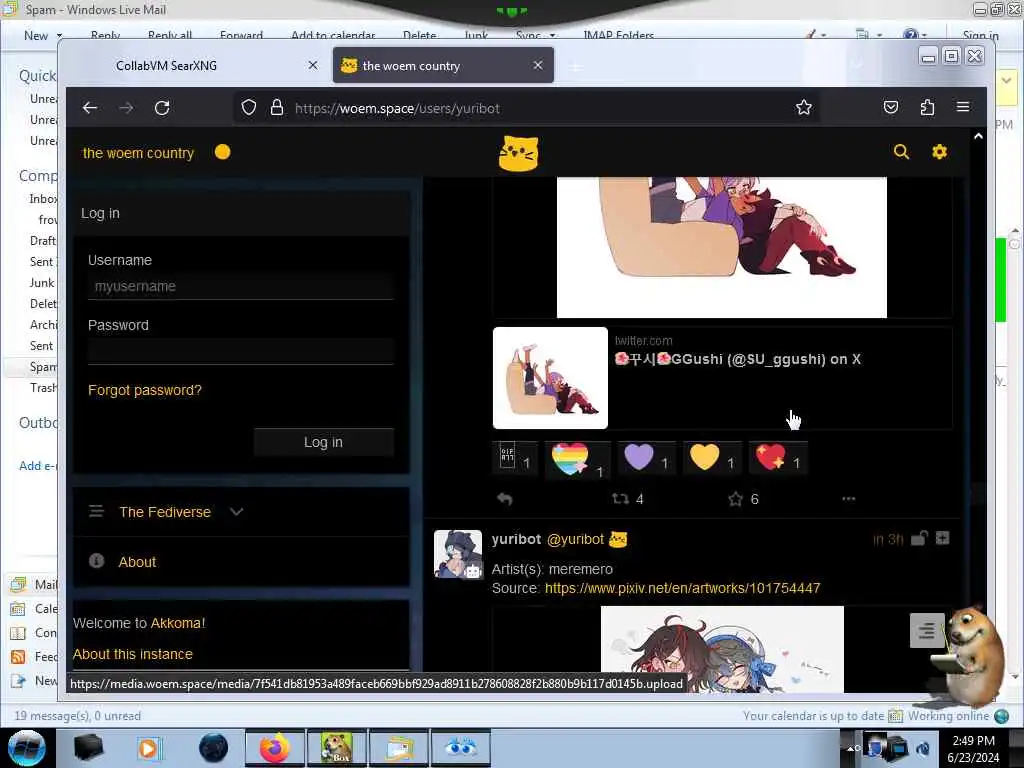Open Mail section in Live Mail

(x=34, y=584)
